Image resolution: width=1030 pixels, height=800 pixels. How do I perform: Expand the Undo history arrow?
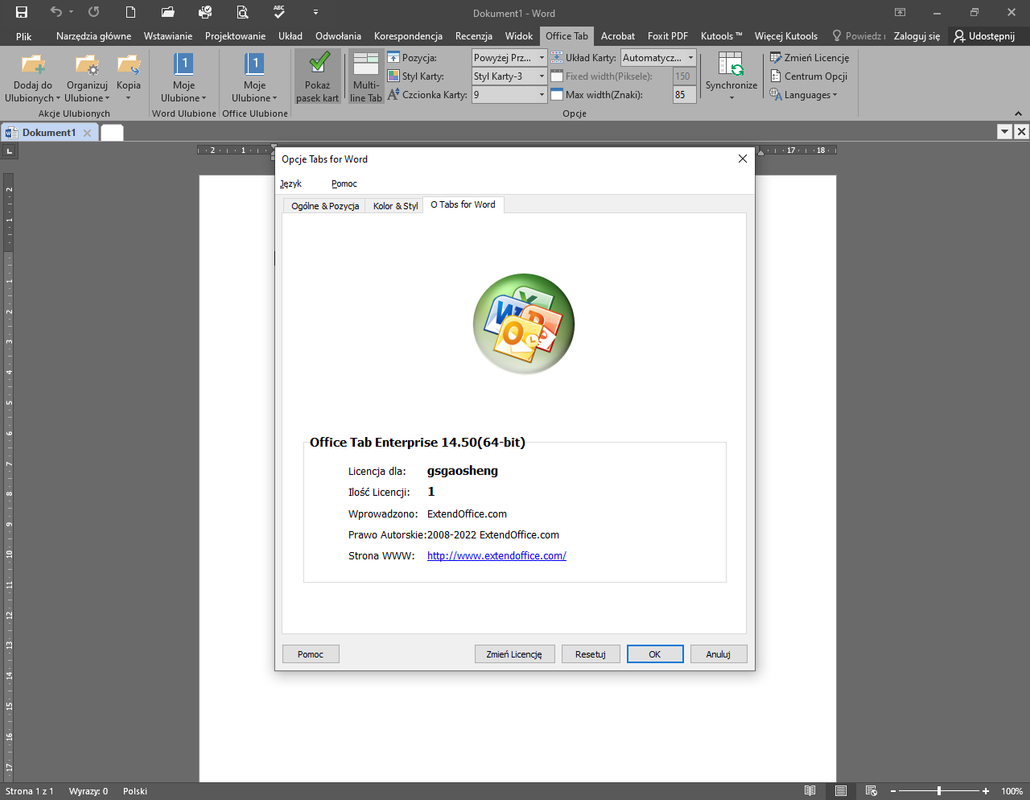tap(71, 12)
